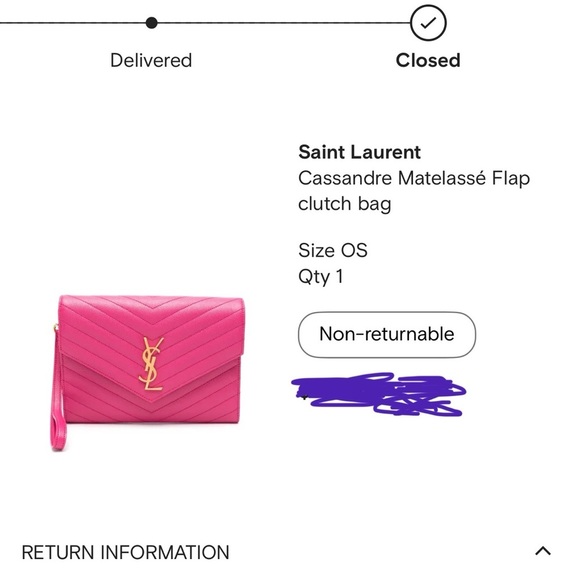
Task: Click the gold YSL logo on the bag
Action: coord(151,364)
